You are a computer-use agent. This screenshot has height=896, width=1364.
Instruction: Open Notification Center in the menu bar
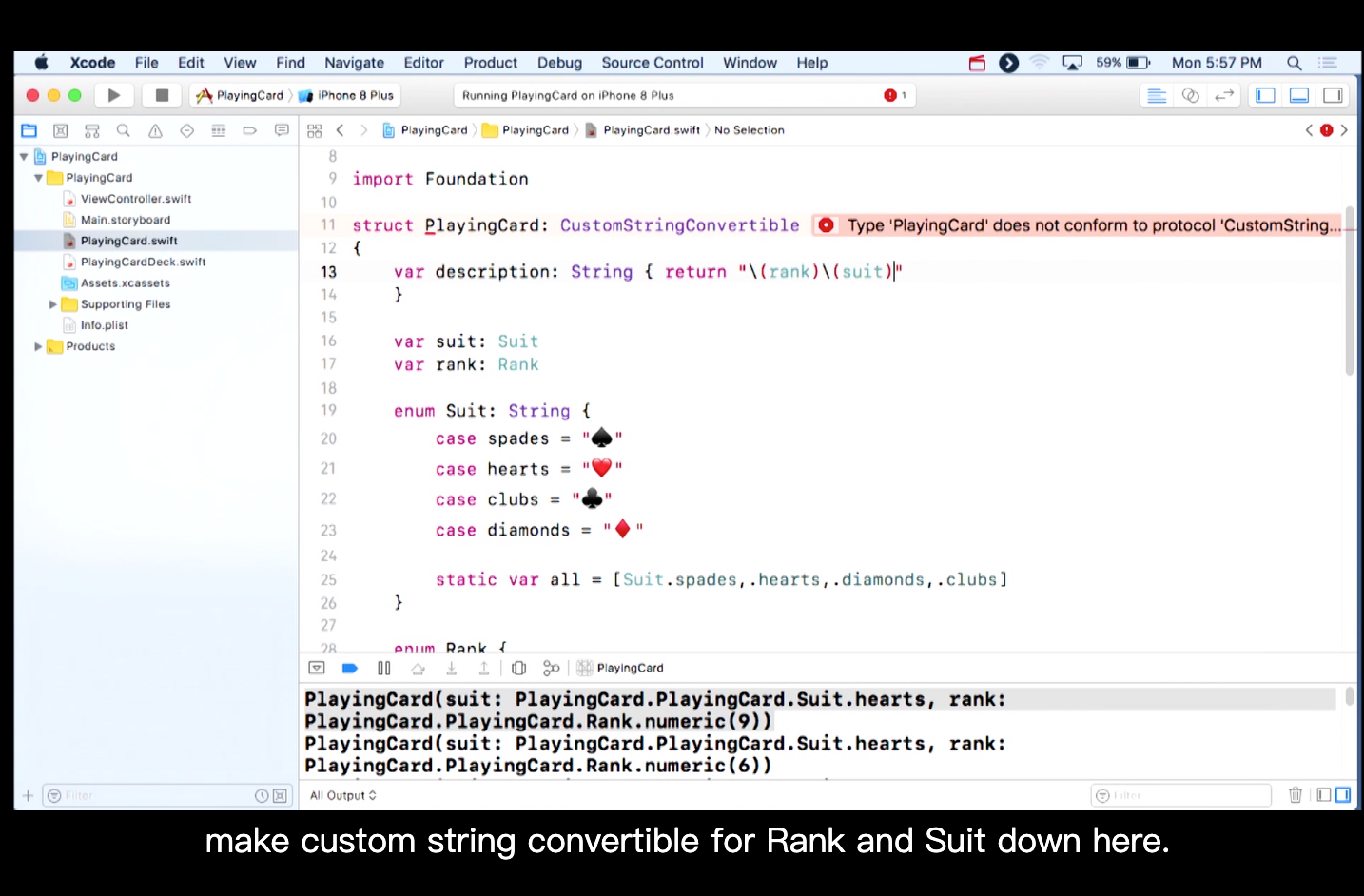1328,63
